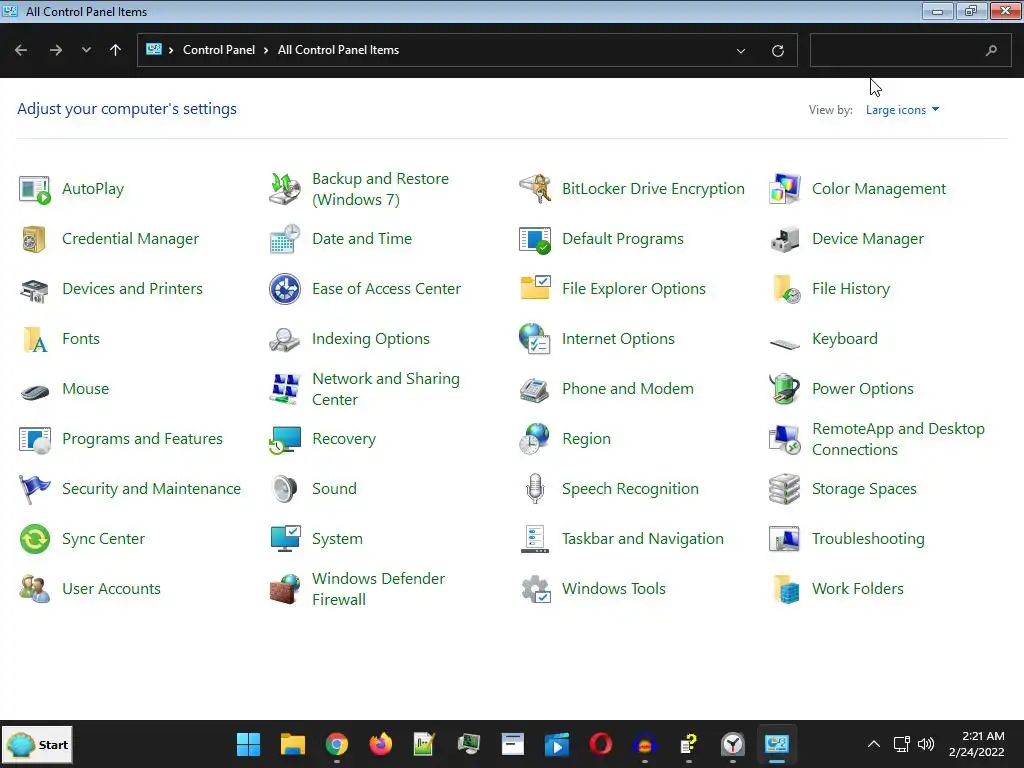
Task: Click the Devices and Printers icon
Action: (35, 289)
